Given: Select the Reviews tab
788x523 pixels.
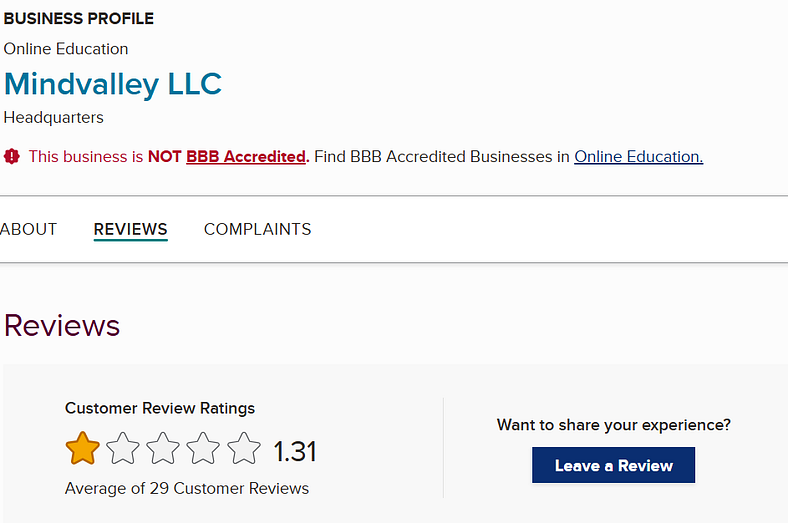Looking at the screenshot, I should [130, 229].
